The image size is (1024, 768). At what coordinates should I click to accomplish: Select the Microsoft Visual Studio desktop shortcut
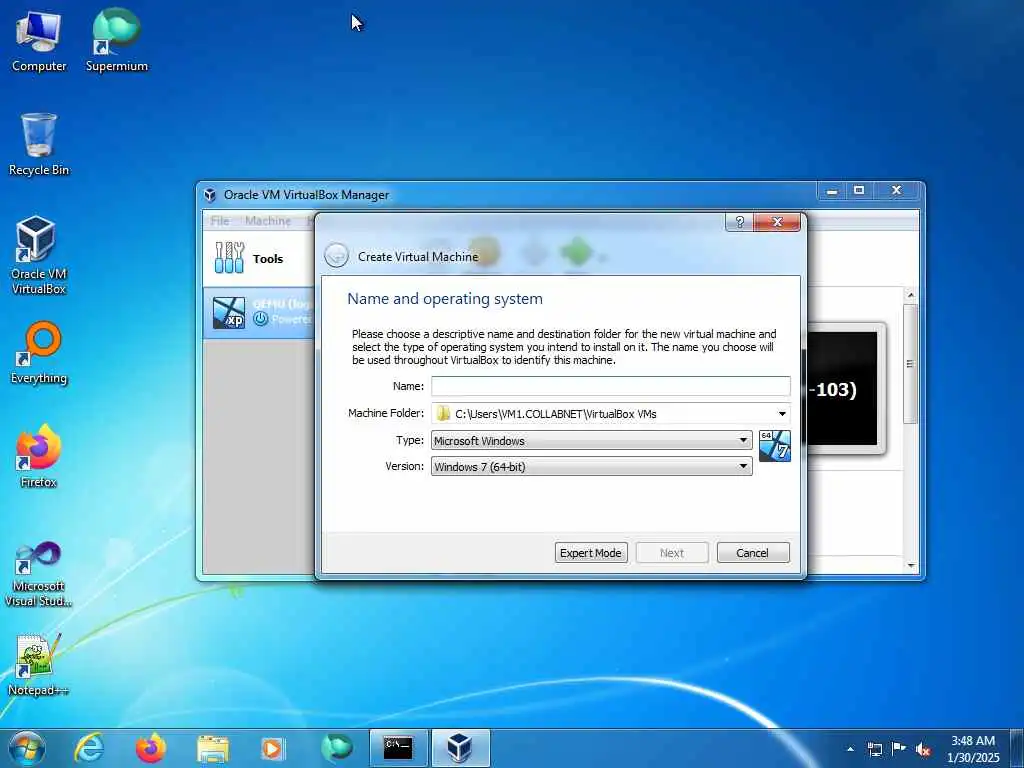coord(38,575)
